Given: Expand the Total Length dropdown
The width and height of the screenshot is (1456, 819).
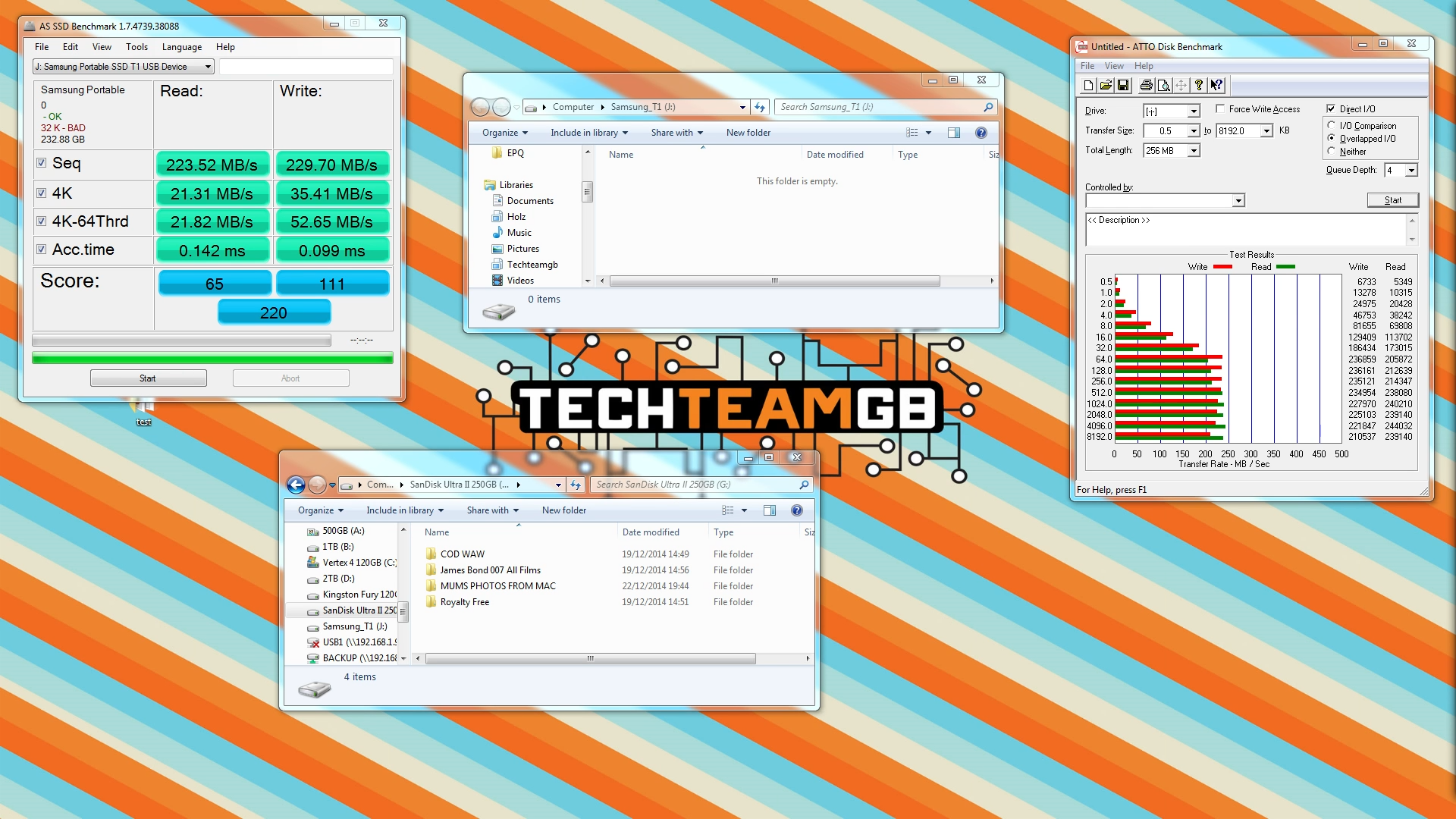Looking at the screenshot, I should click(1194, 151).
